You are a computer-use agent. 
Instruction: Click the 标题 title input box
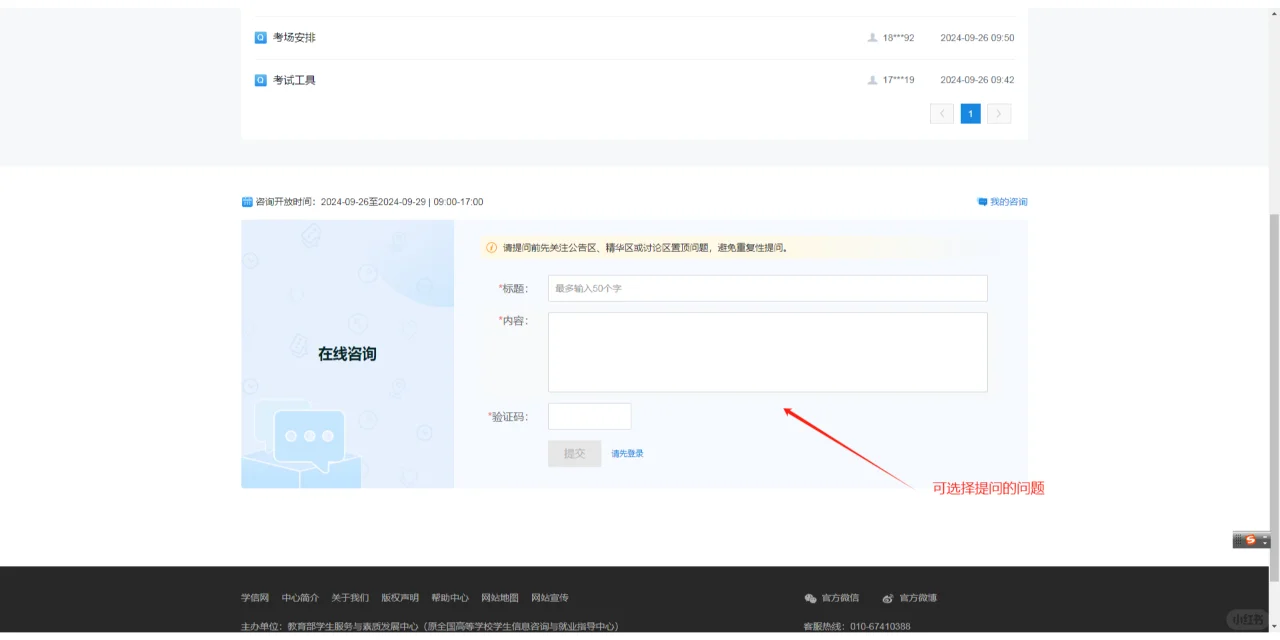click(x=767, y=288)
